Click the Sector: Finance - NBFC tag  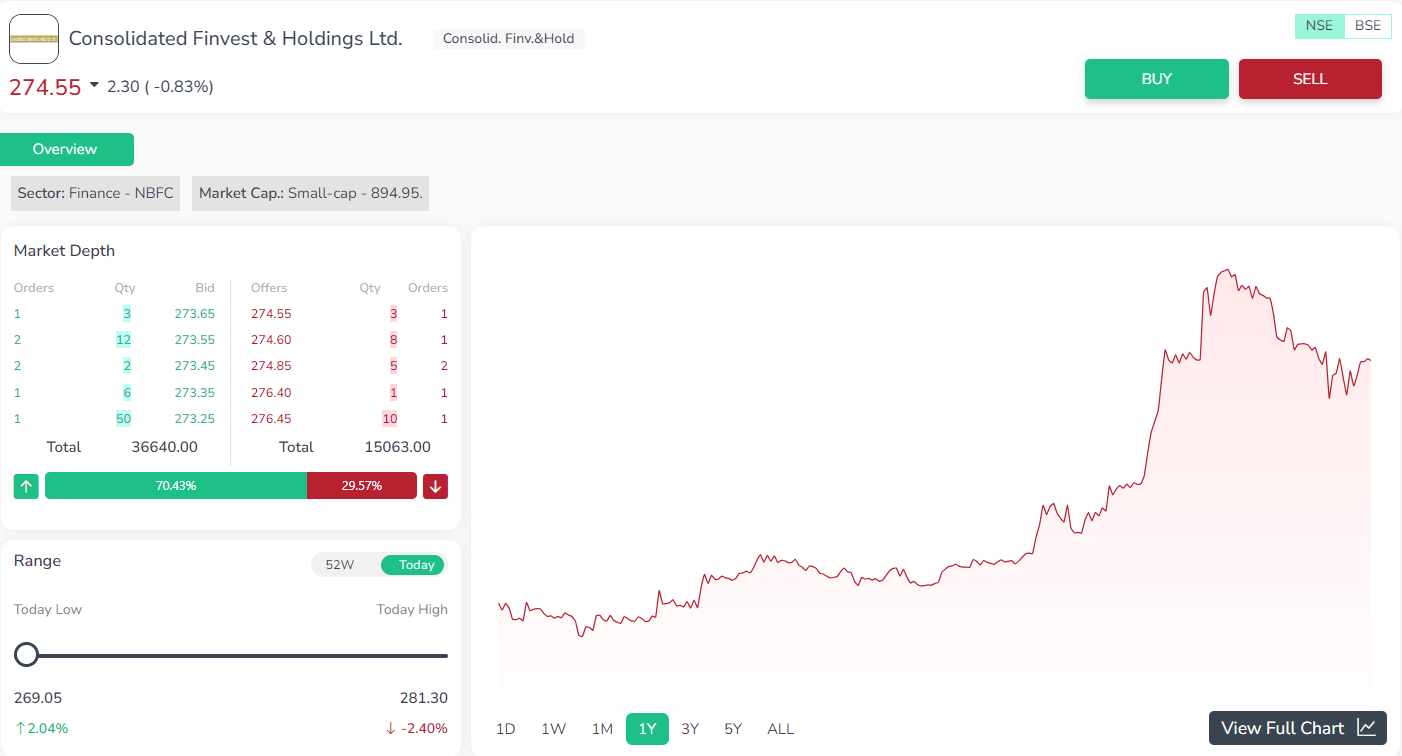click(95, 193)
